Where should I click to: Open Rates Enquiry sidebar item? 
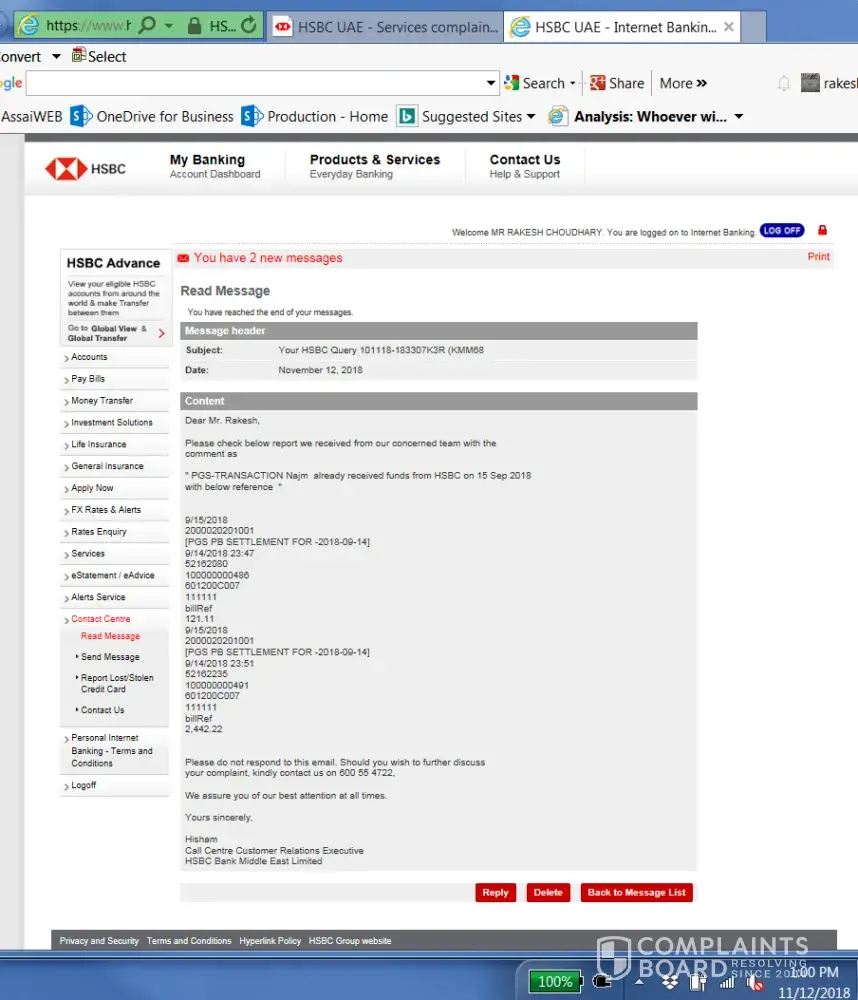tap(99, 531)
